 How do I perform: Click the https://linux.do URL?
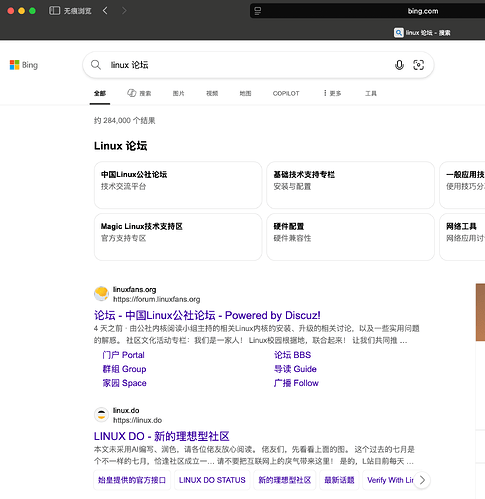(x=137, y=420)
